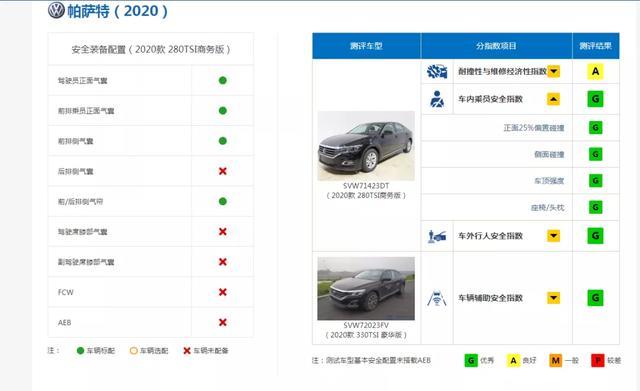Viewport: 640px width, 391px height.
Task: Click the 驾驶员正面气囊 row label
Action: click(82, 81)
